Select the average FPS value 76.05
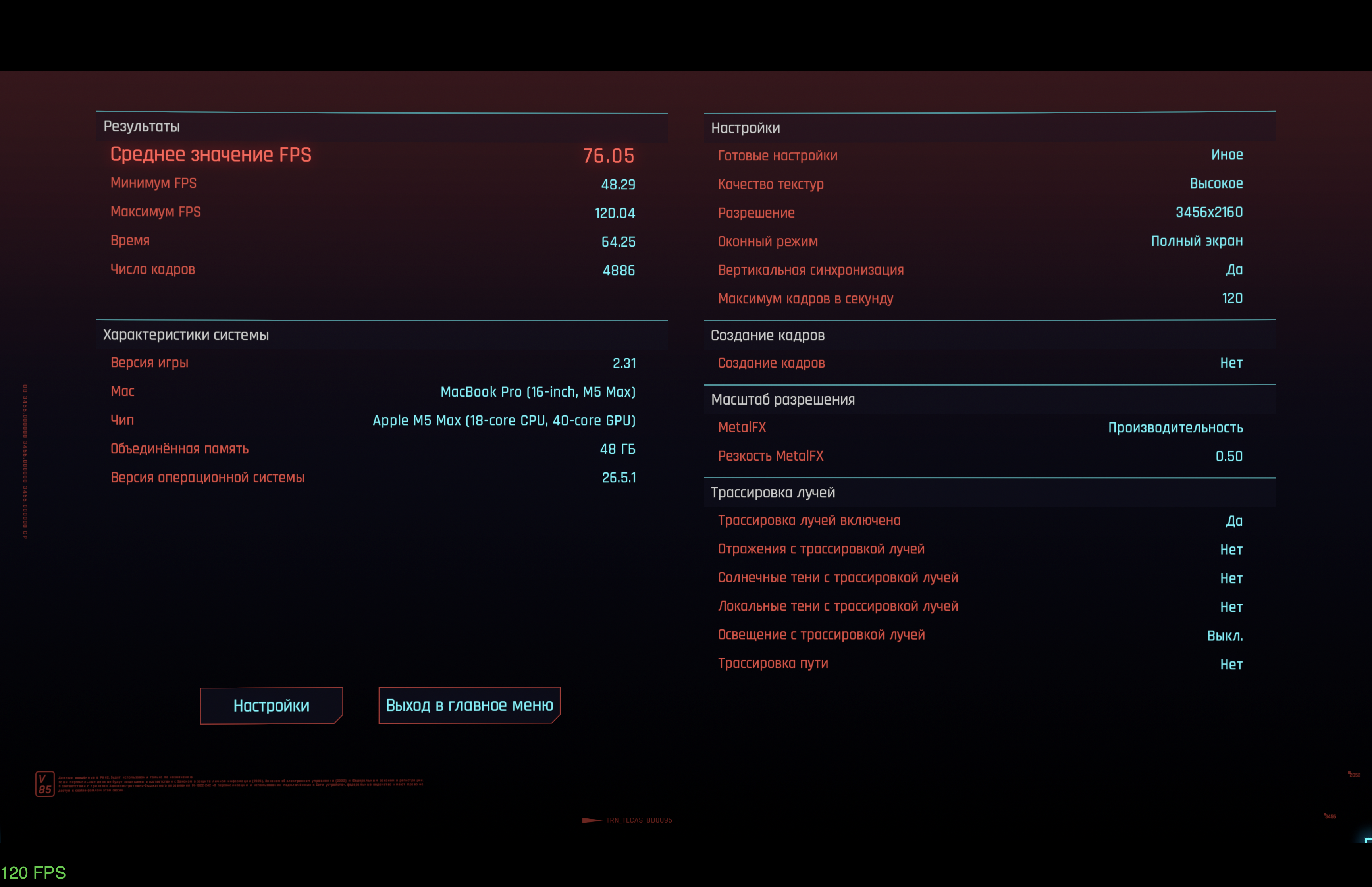The height and width of the screenshot is (887, 1372). (x=609, y=156)
